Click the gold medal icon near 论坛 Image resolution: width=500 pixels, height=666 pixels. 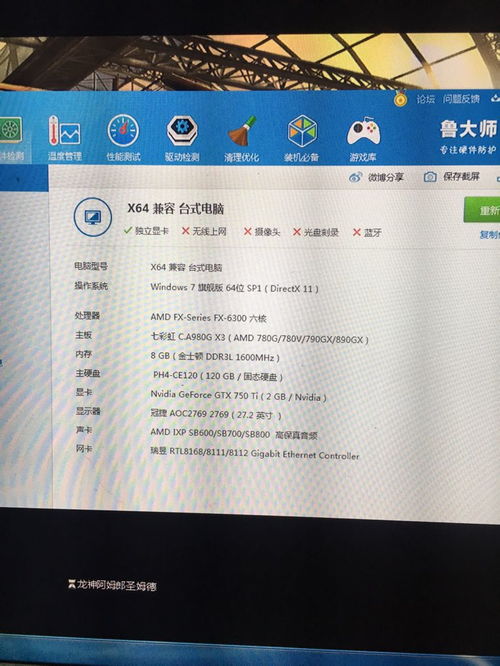(x=400, y=99)
